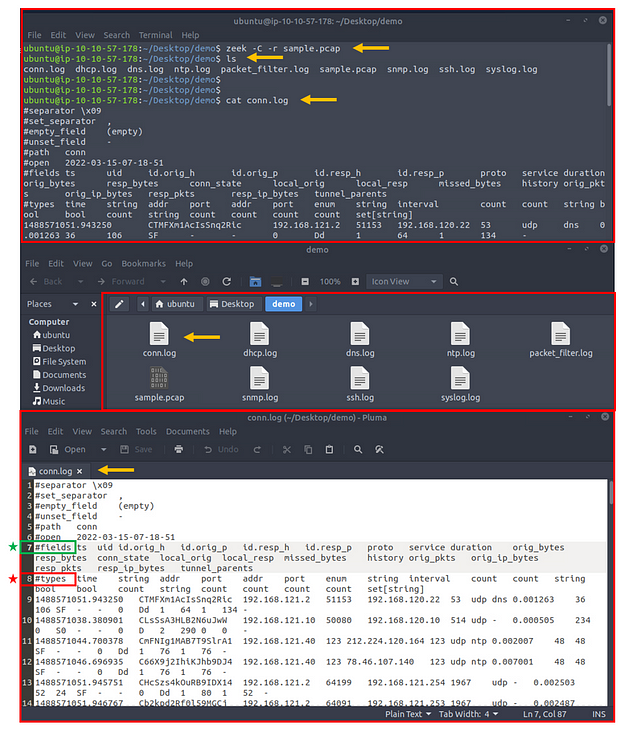
Task: Select the demo path button
Action: [x=284, y=304]
